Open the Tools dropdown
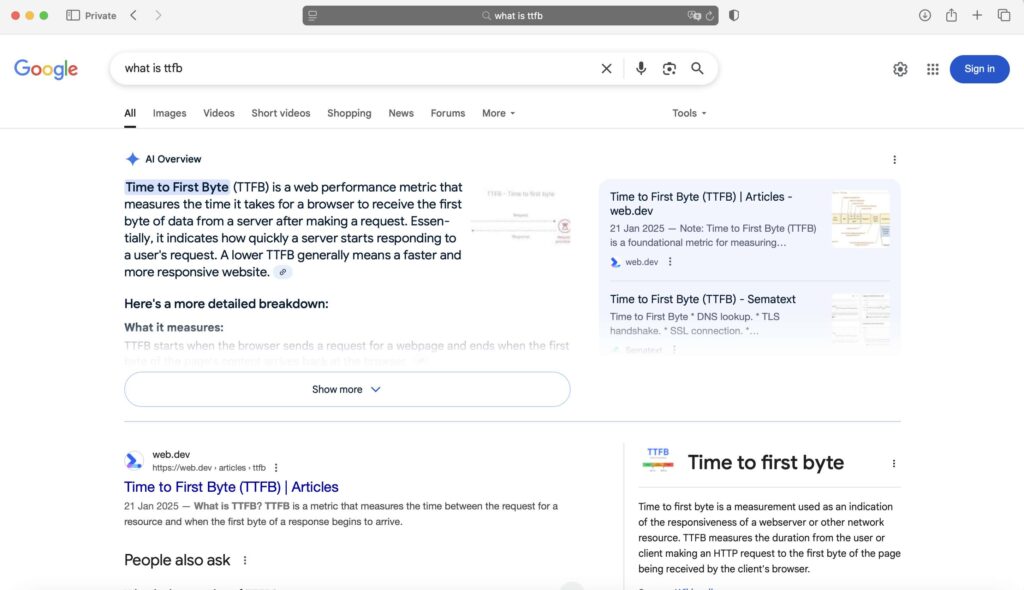 [x=689, y=113]
